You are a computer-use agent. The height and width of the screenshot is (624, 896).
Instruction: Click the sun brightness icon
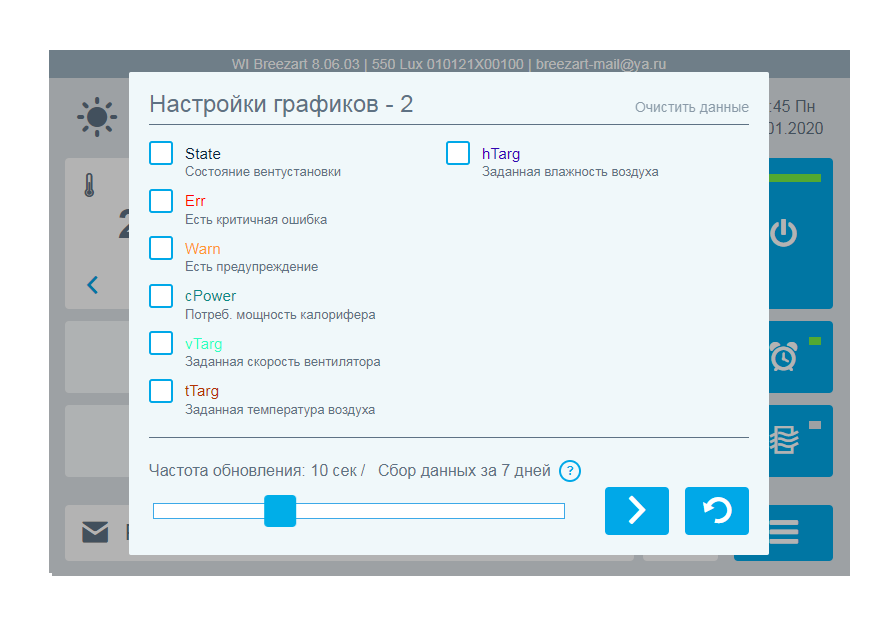[x=97, y=117]
